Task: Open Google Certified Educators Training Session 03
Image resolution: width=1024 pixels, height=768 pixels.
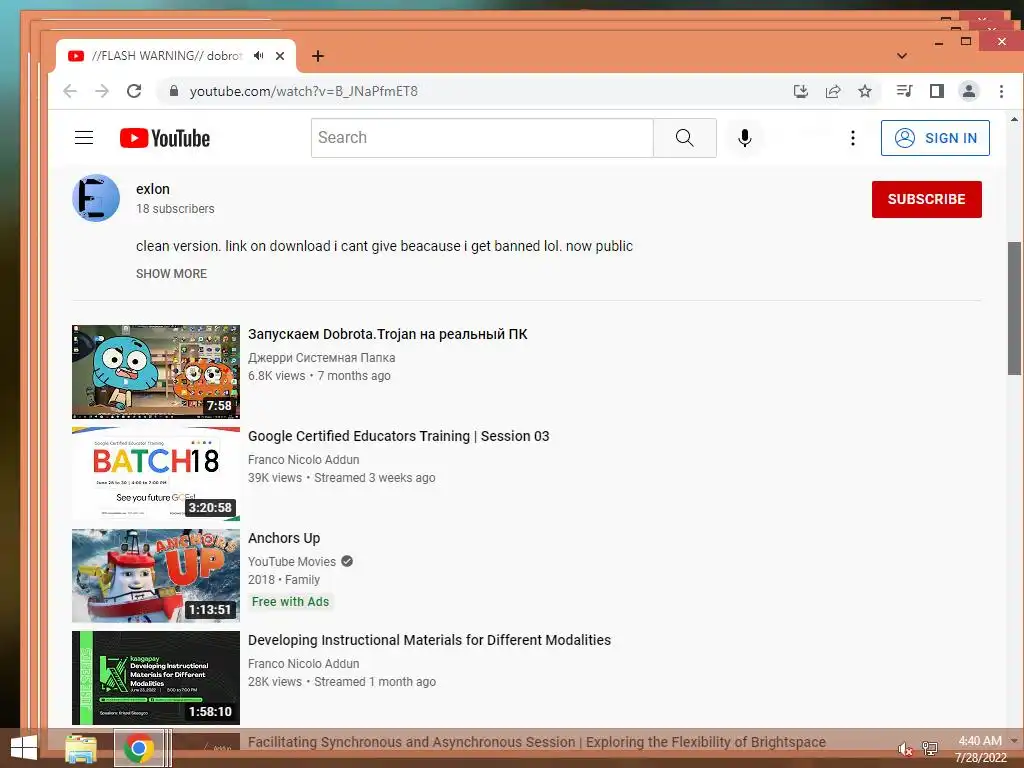Action: 398,436
